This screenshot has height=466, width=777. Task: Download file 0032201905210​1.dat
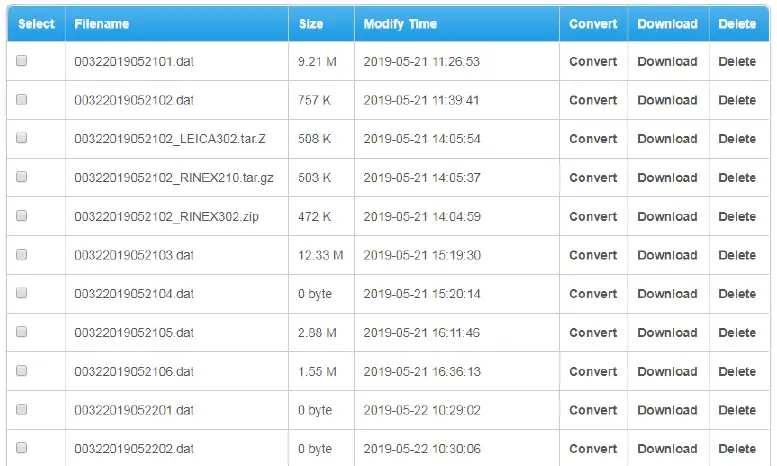[x=667, y=61]
